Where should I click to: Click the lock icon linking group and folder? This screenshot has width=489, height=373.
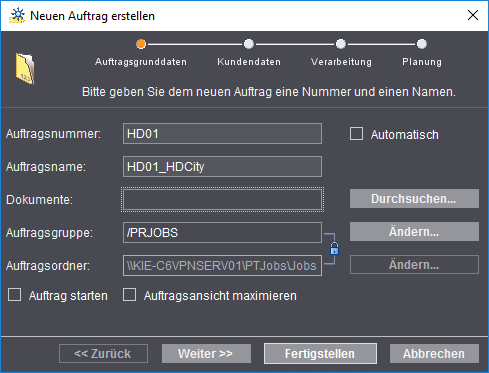[334, 249]
